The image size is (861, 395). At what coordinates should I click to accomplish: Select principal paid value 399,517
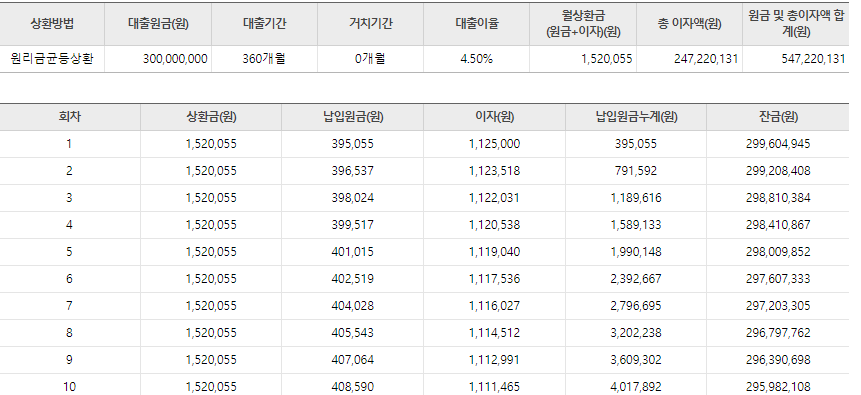tap(353, 225)
